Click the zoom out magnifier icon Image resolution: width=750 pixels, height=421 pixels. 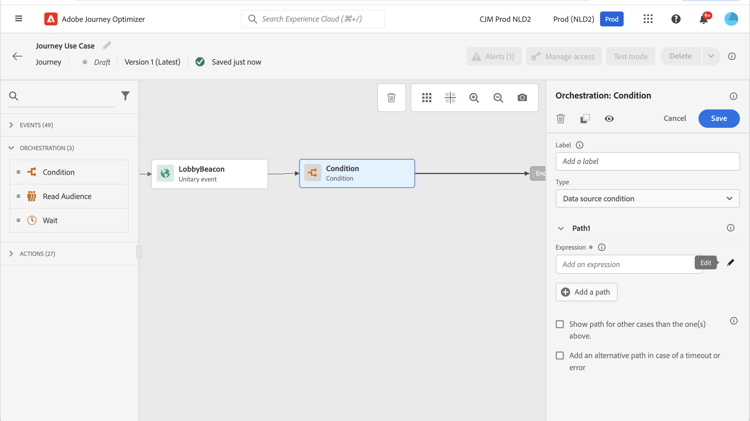(498, 98)
